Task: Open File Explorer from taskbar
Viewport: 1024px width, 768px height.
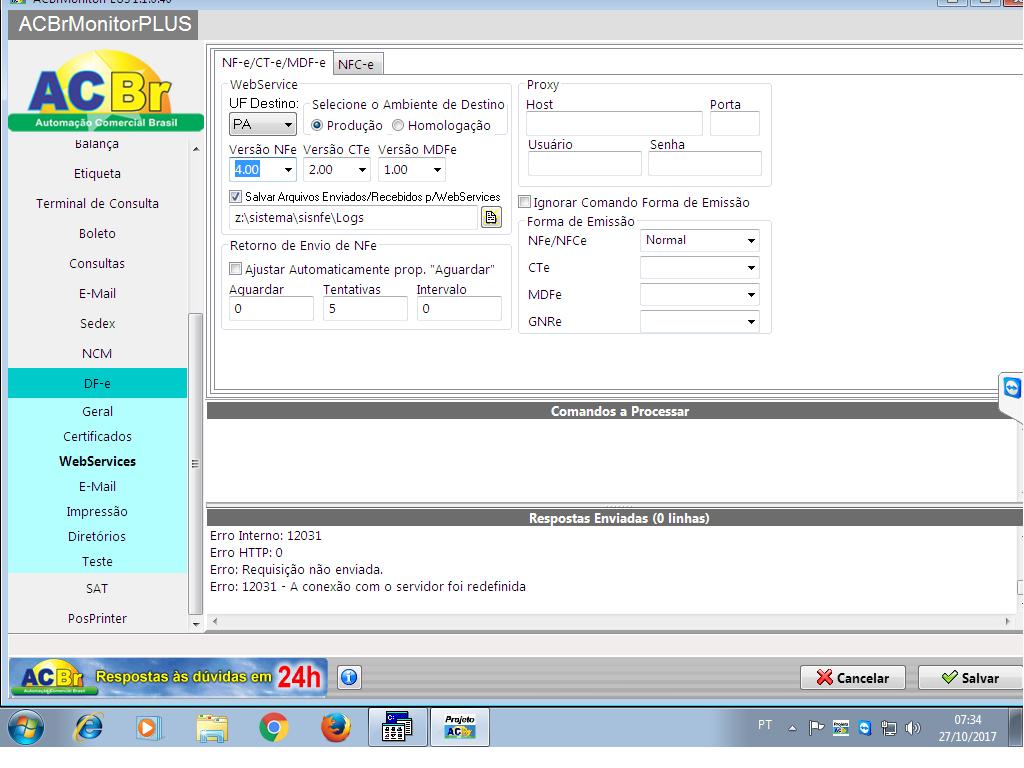Action: 212,727
